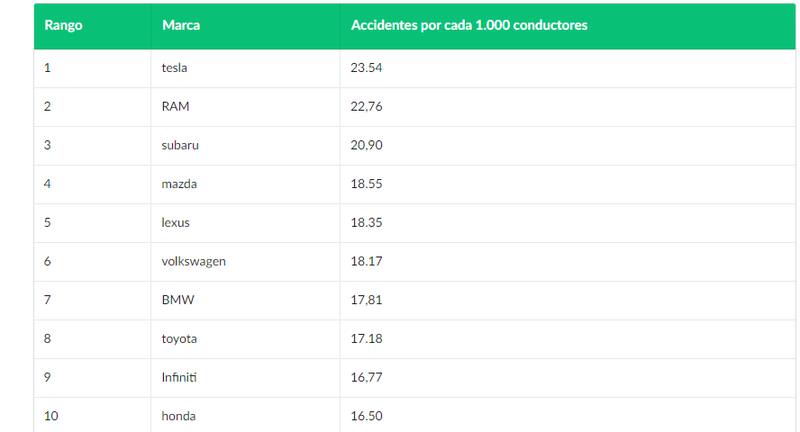Select the toyota brand cell

click(179, 339)
